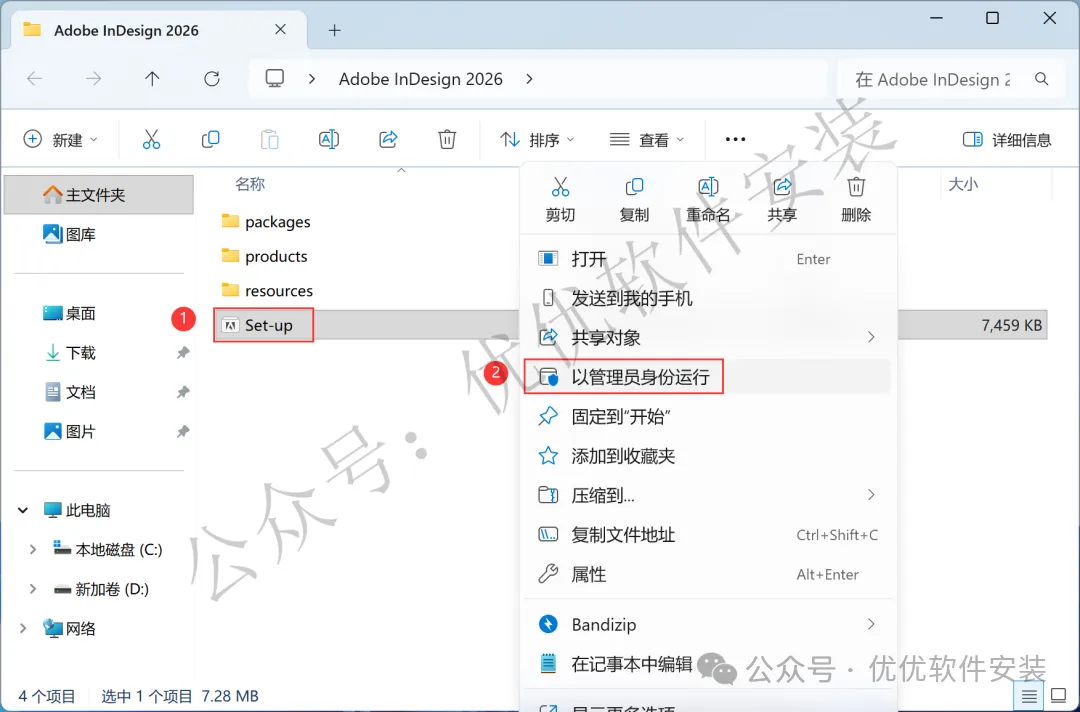Screen dimensions: 1080x712
Task: Expand the 网络 tree node
Action: click(x=23, y=628)
